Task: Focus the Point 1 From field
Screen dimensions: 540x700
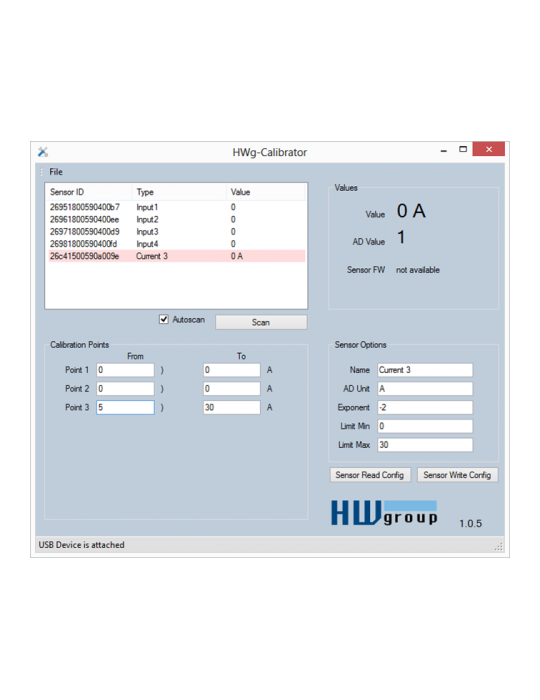Action: pyautogui.click(x=125, y=370)
